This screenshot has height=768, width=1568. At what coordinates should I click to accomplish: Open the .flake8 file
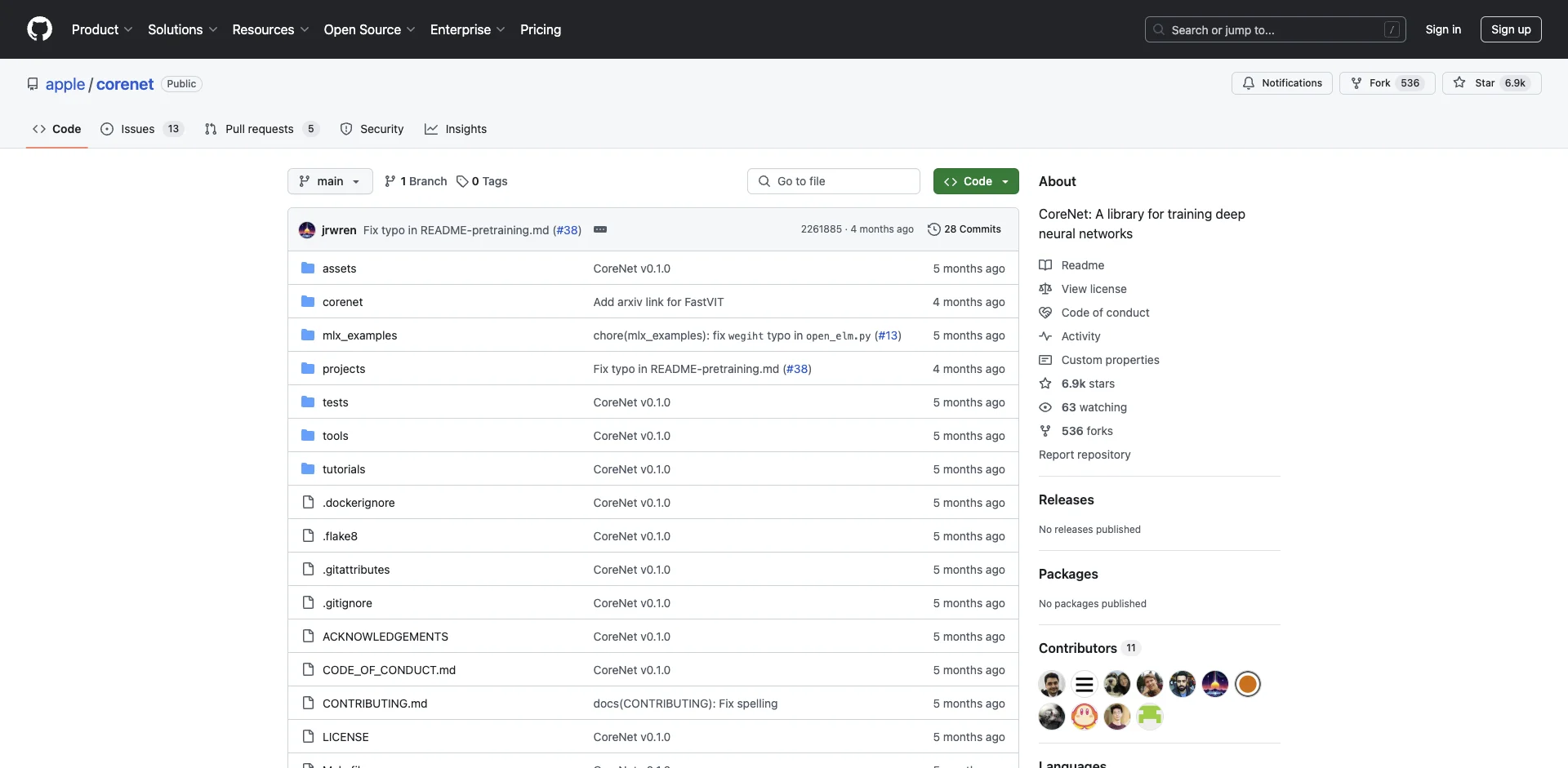tap(340, 536)
